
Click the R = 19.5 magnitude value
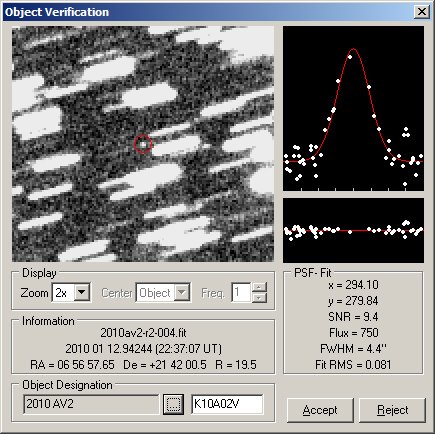236,365
